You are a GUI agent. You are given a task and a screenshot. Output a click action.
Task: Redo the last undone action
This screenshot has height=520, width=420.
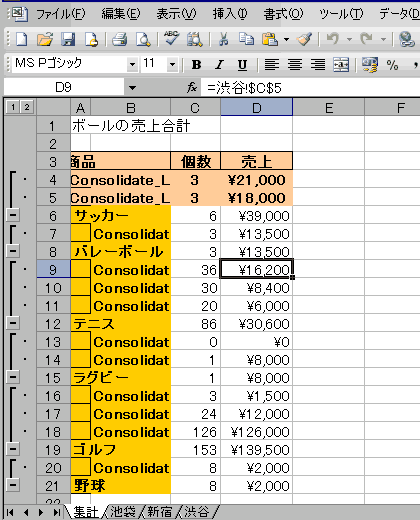pyautogui.click(x=367, y=39)
